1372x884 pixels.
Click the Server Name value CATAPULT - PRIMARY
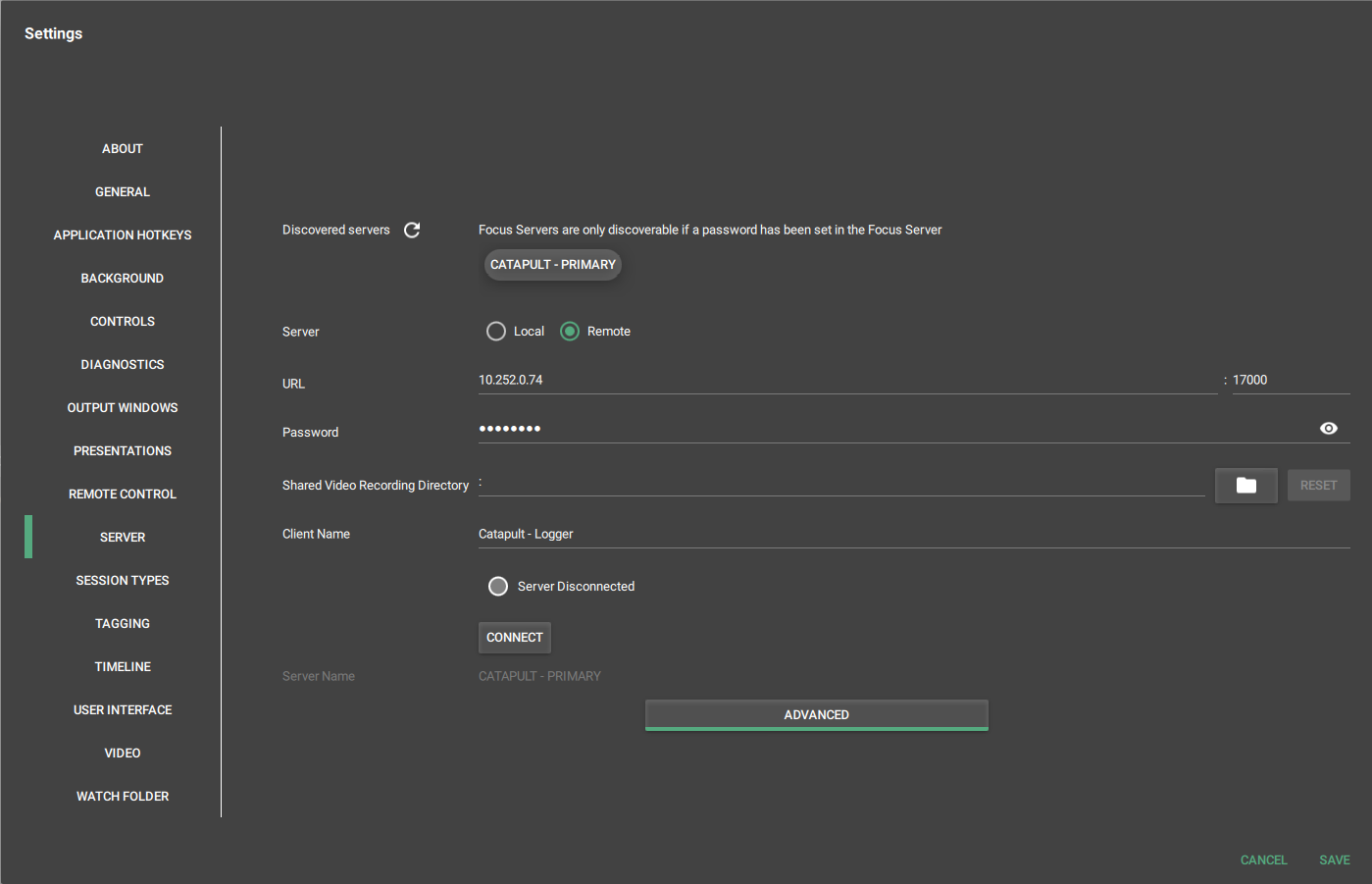pos(539,677)
